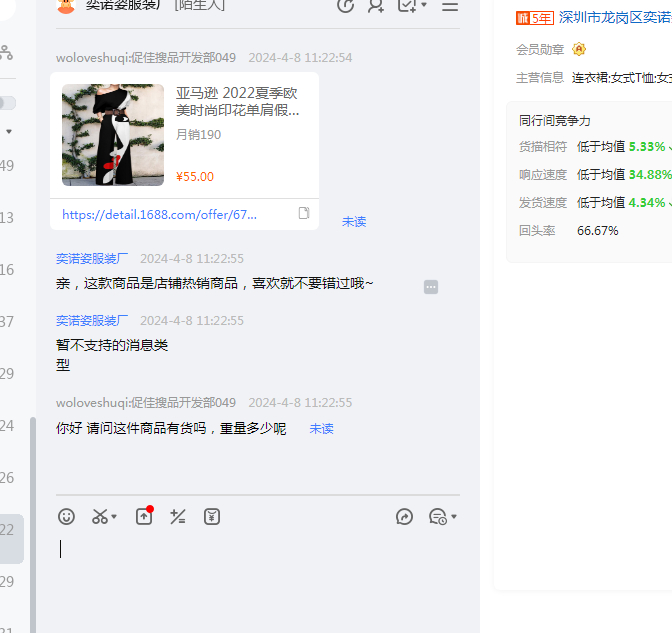Click the 诚信通 5年 badge
The image size is (672, 633).
pyautogui.click(x=535, y=18)
